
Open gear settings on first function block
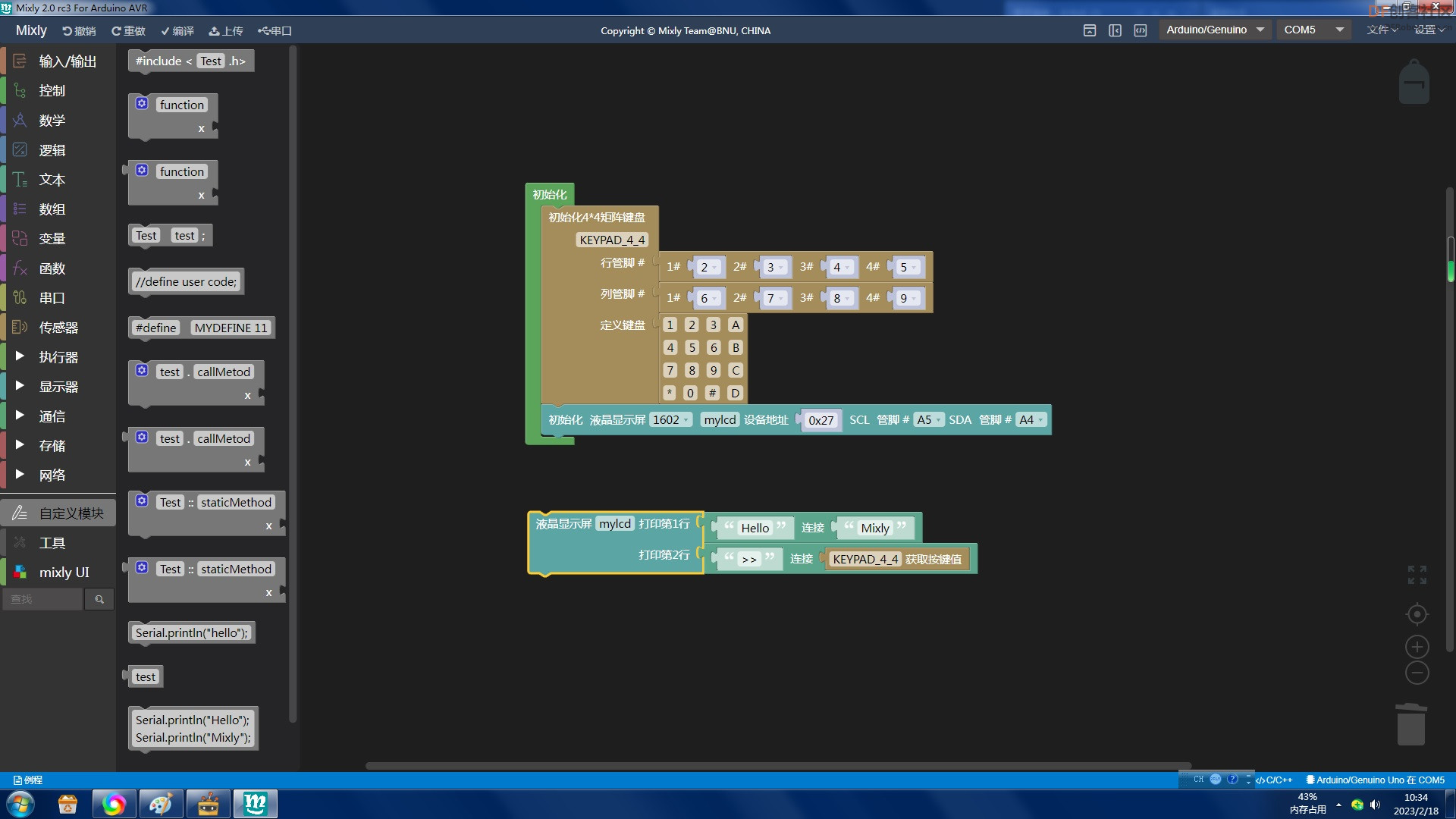click(x=142, y=104)
